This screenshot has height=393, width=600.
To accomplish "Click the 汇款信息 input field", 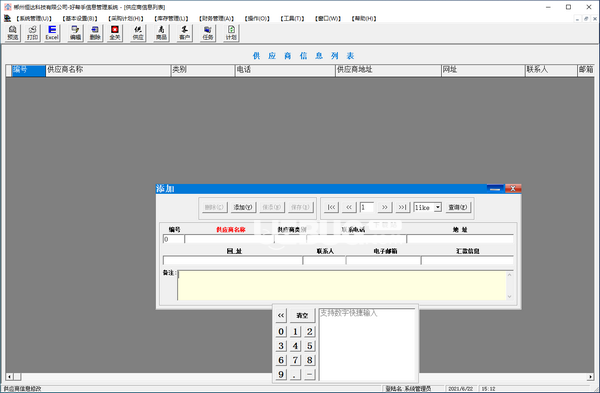I will 467,261.
